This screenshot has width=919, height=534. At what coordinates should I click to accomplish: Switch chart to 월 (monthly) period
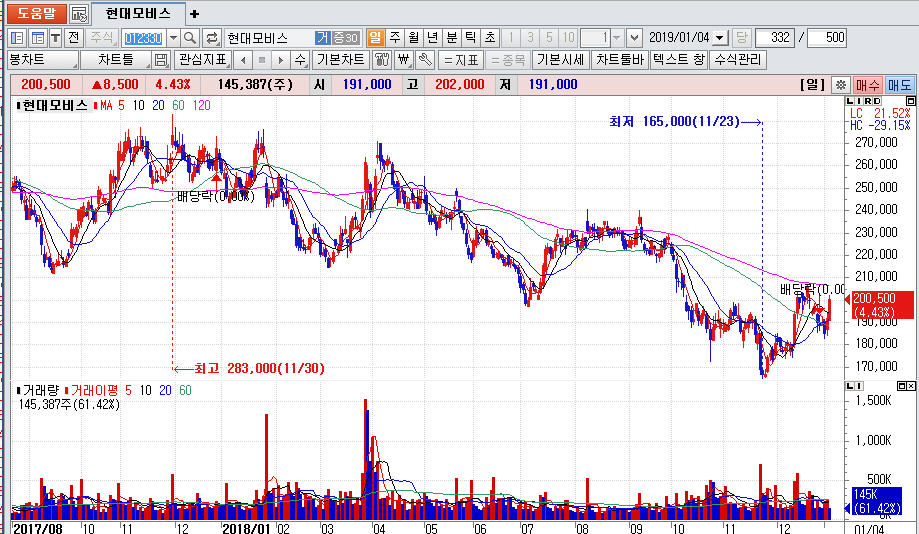coord(413,38)
